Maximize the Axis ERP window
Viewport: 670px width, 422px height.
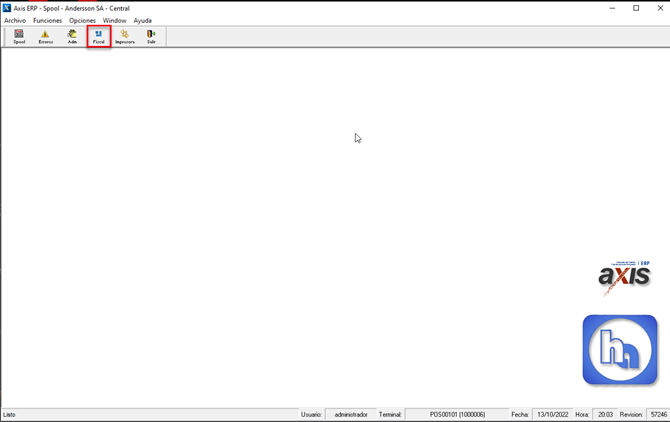click(x=636, y=8)
